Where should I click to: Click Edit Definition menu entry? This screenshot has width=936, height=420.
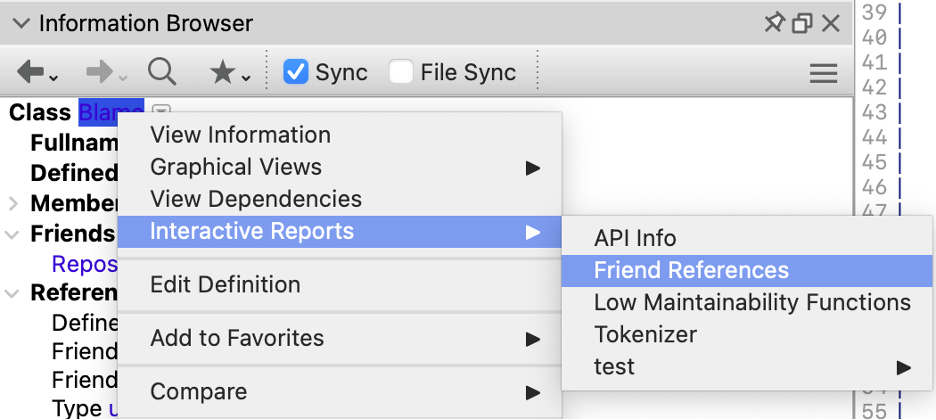point(225,284)
